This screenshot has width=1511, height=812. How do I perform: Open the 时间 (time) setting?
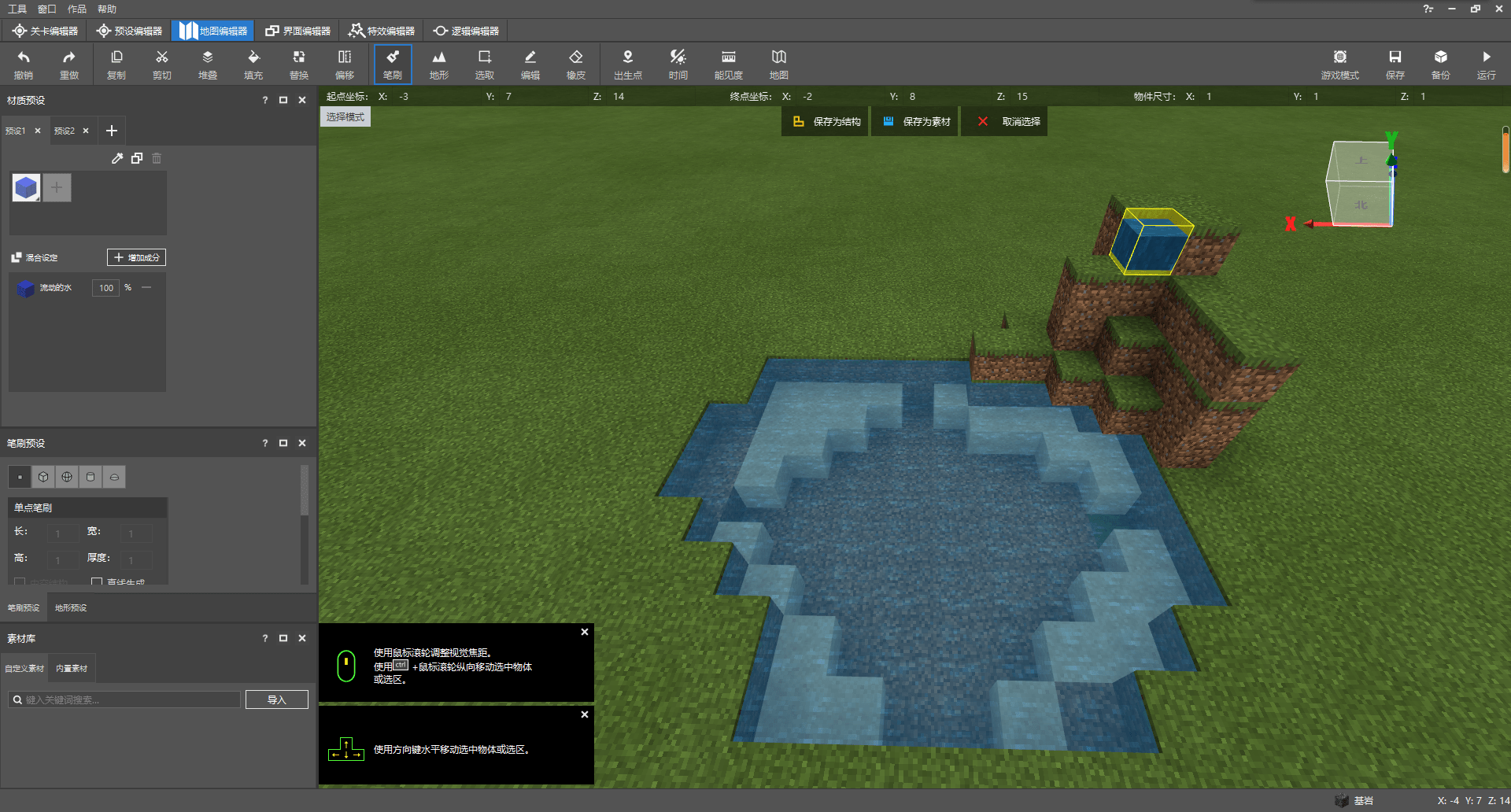coord(678,65)
